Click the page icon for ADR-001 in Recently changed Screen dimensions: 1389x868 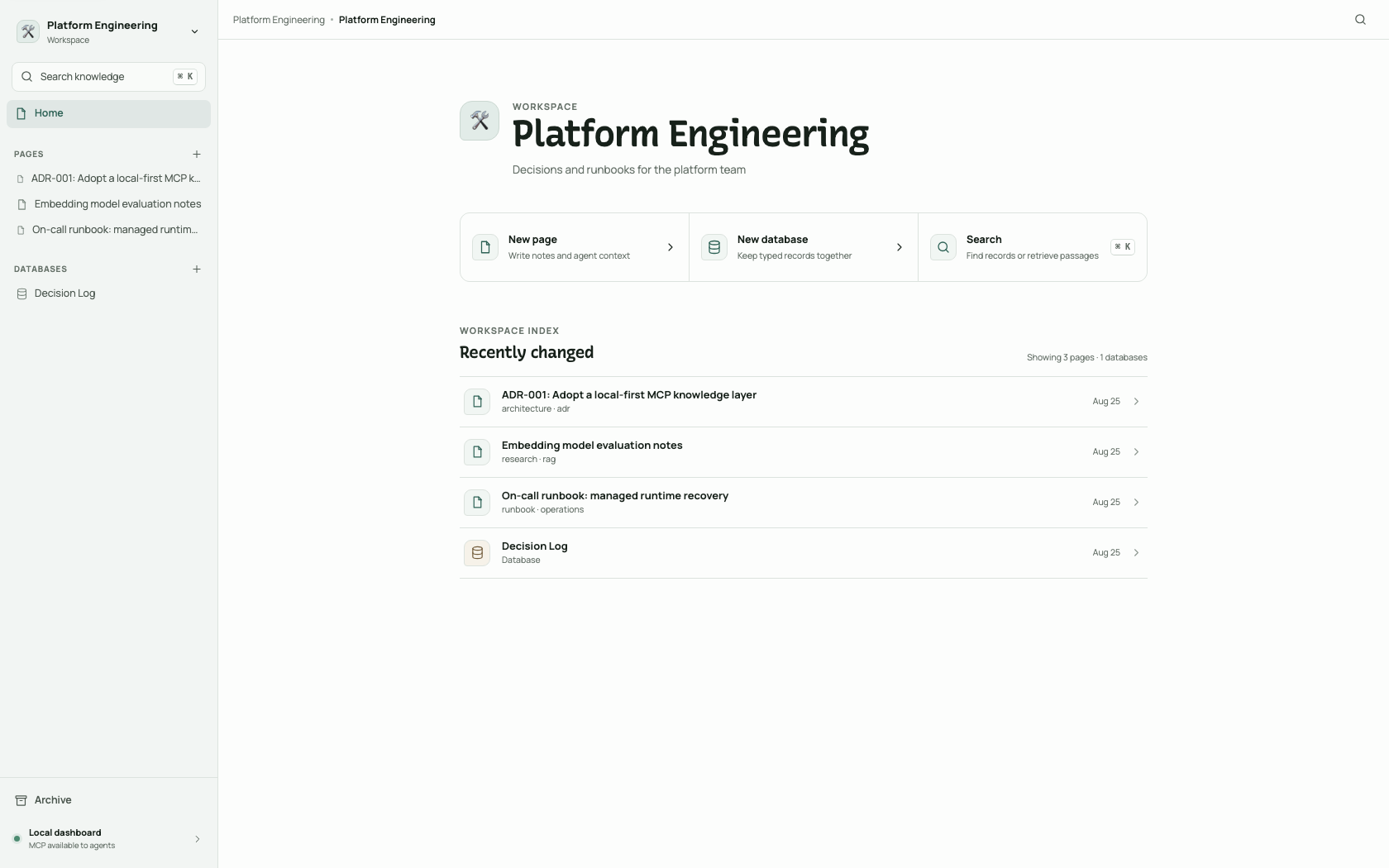click(477, 402)
